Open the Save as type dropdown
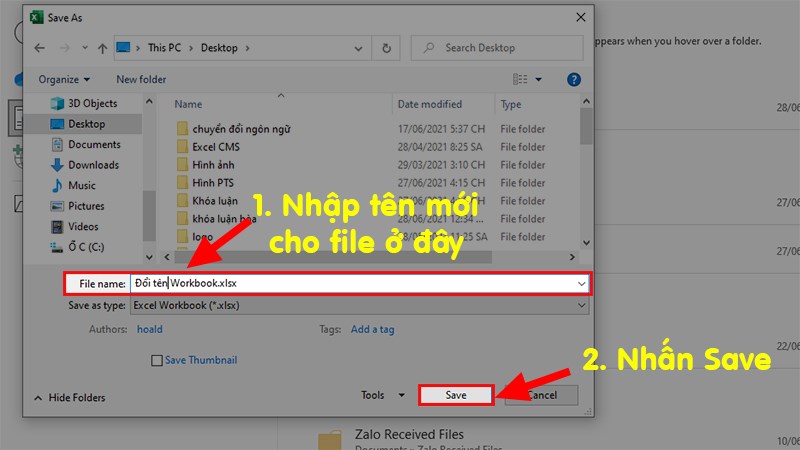The width and height of the screenshot is (800, 450). pos(360,306)
